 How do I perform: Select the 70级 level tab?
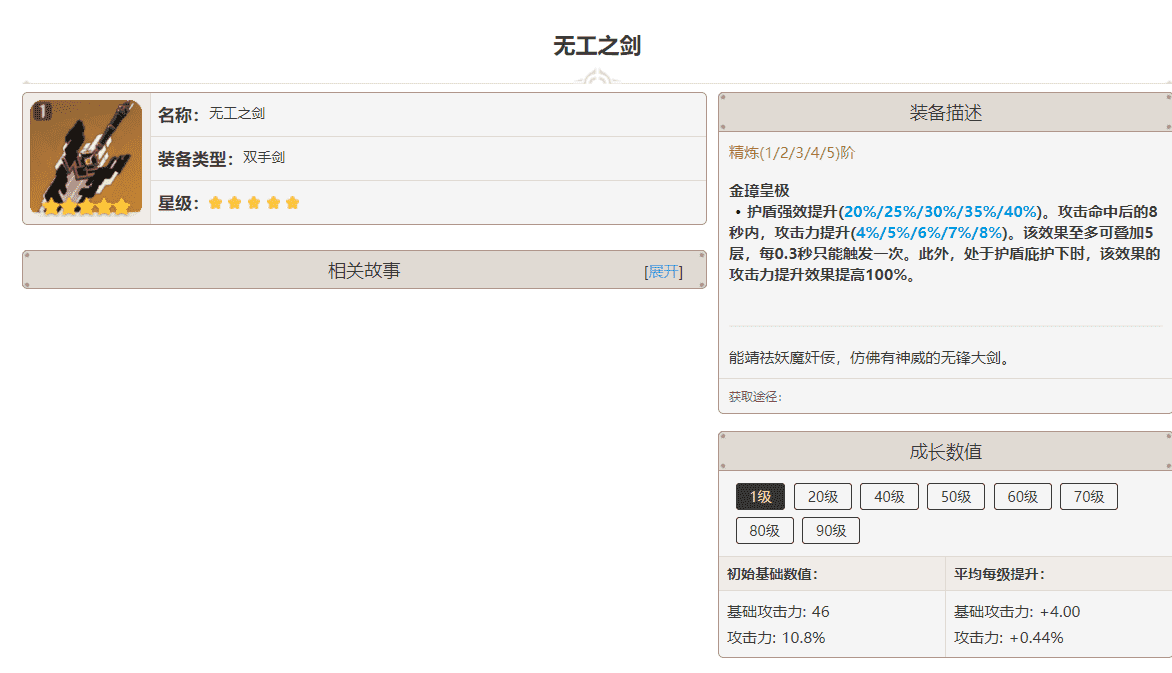pyautogui.click(x=1089, y=497)
